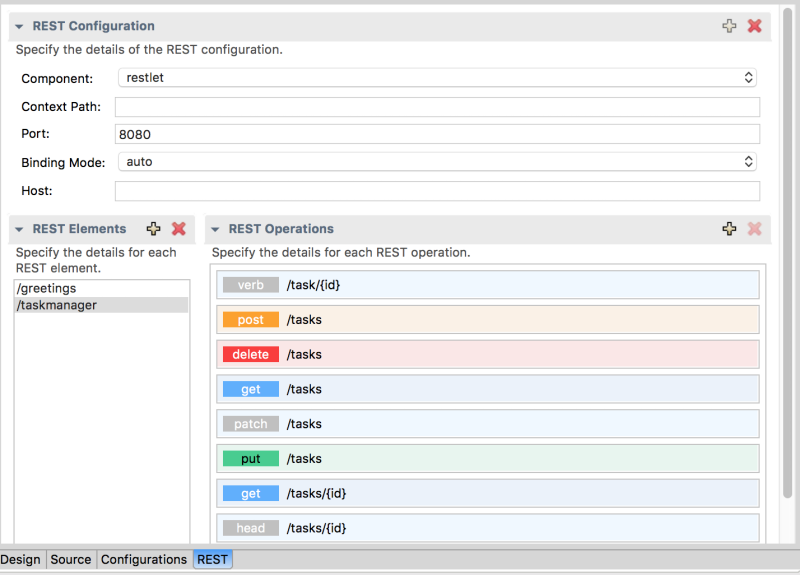Screen dimensions: 800x575
Task: Delete the selected REST element
Action: [179, 229]
